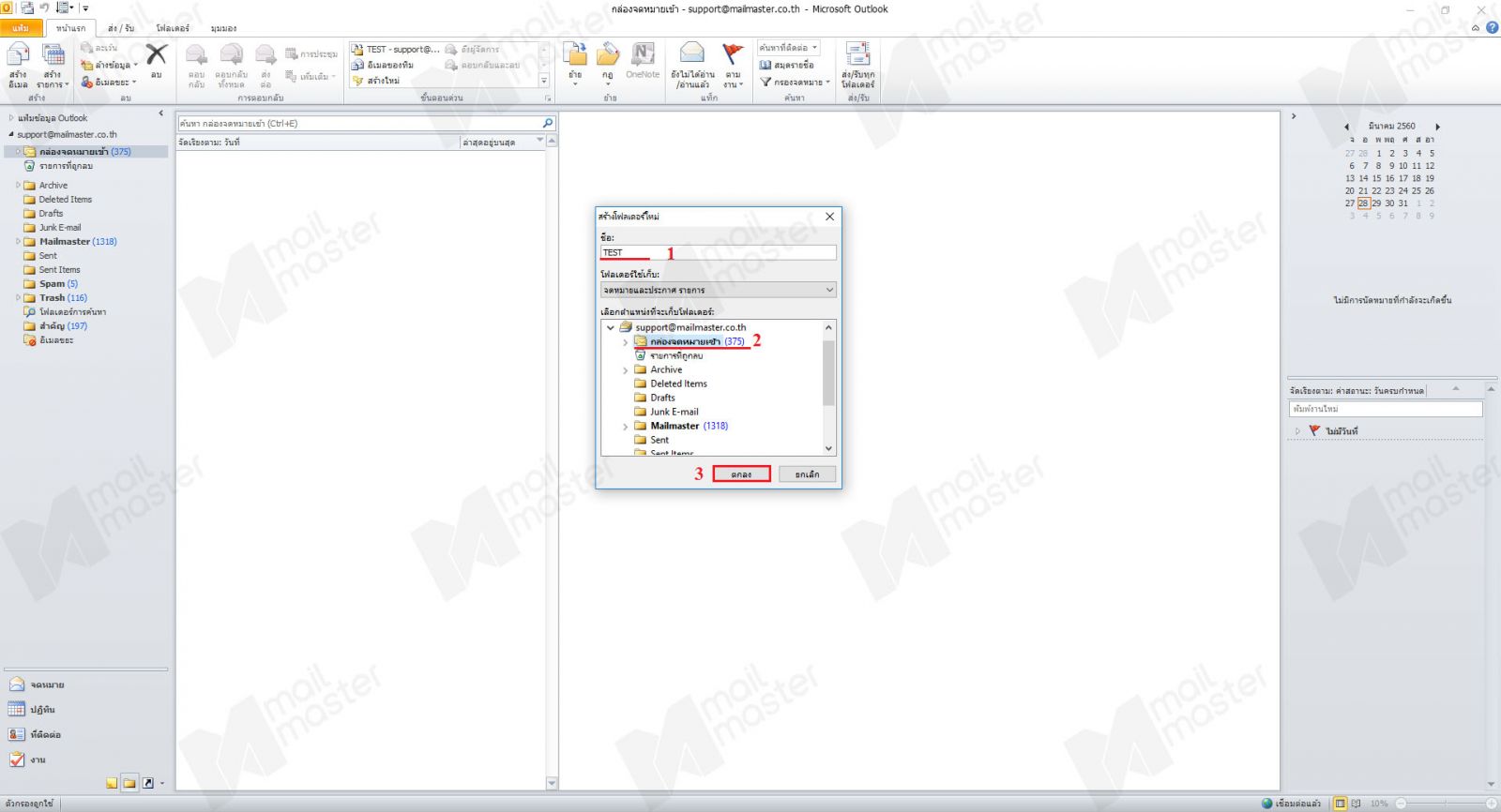Click the OneNote icon in the ribbon
Viewport: 1501px width, 812px height.
pos(643,54)
